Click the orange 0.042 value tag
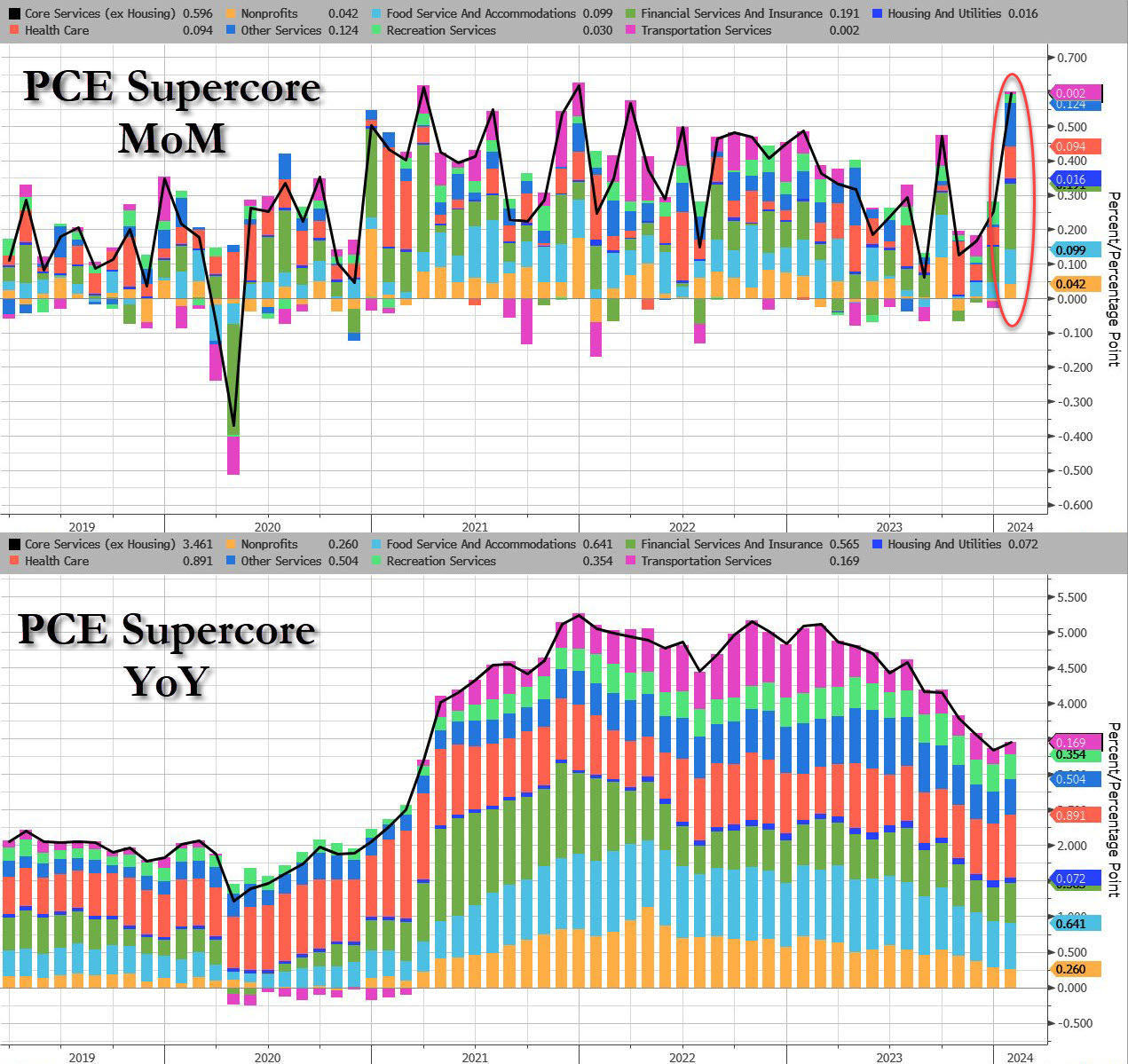This screenshot has width=1128, height=1064. (1076, 284)
